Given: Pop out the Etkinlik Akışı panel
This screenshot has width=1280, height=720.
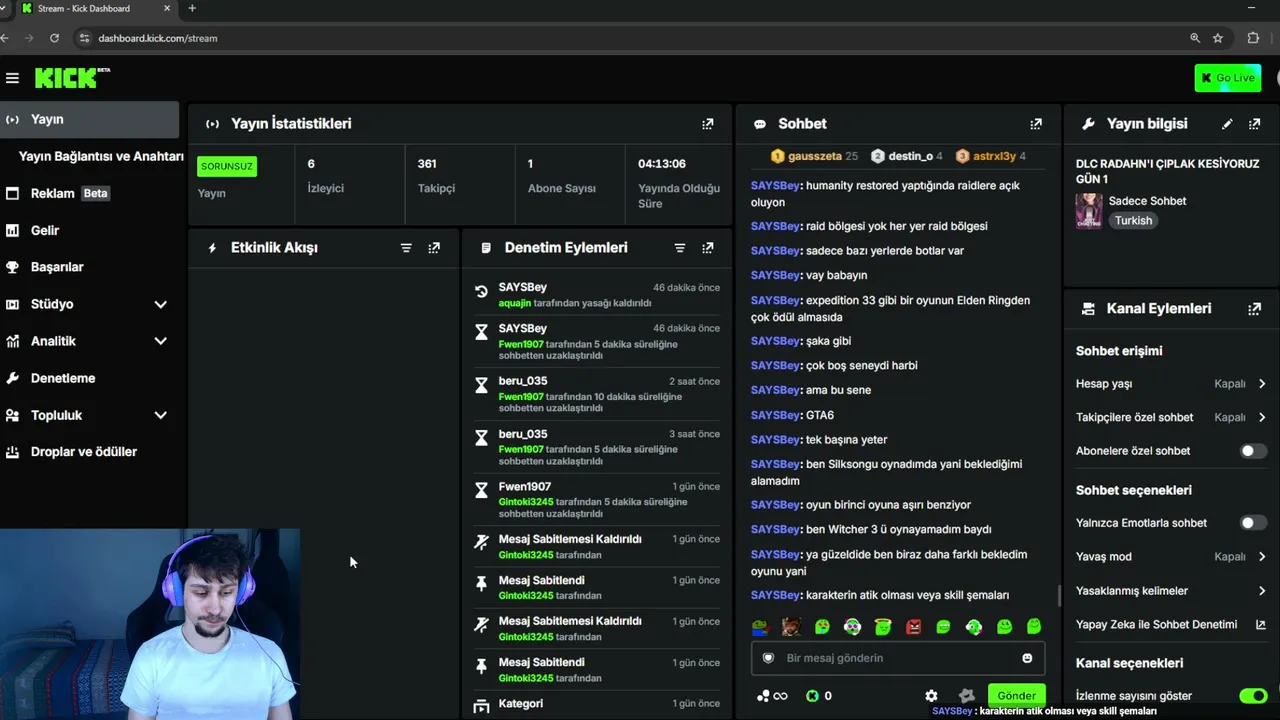Looking at the screenshot, I should [x=434, y=248].
